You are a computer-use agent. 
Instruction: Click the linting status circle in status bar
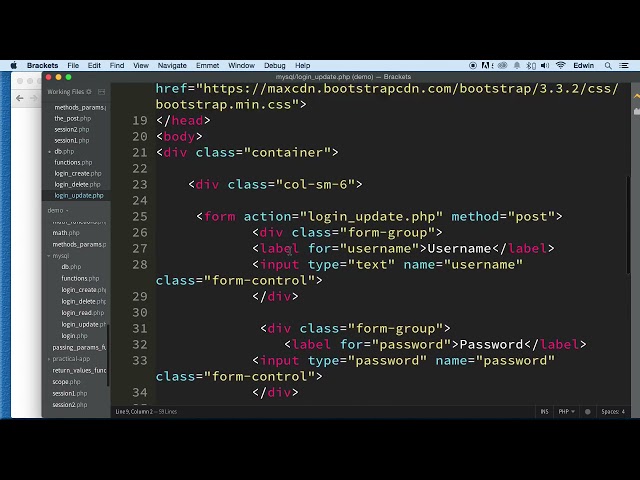click(x=588, y=412)
